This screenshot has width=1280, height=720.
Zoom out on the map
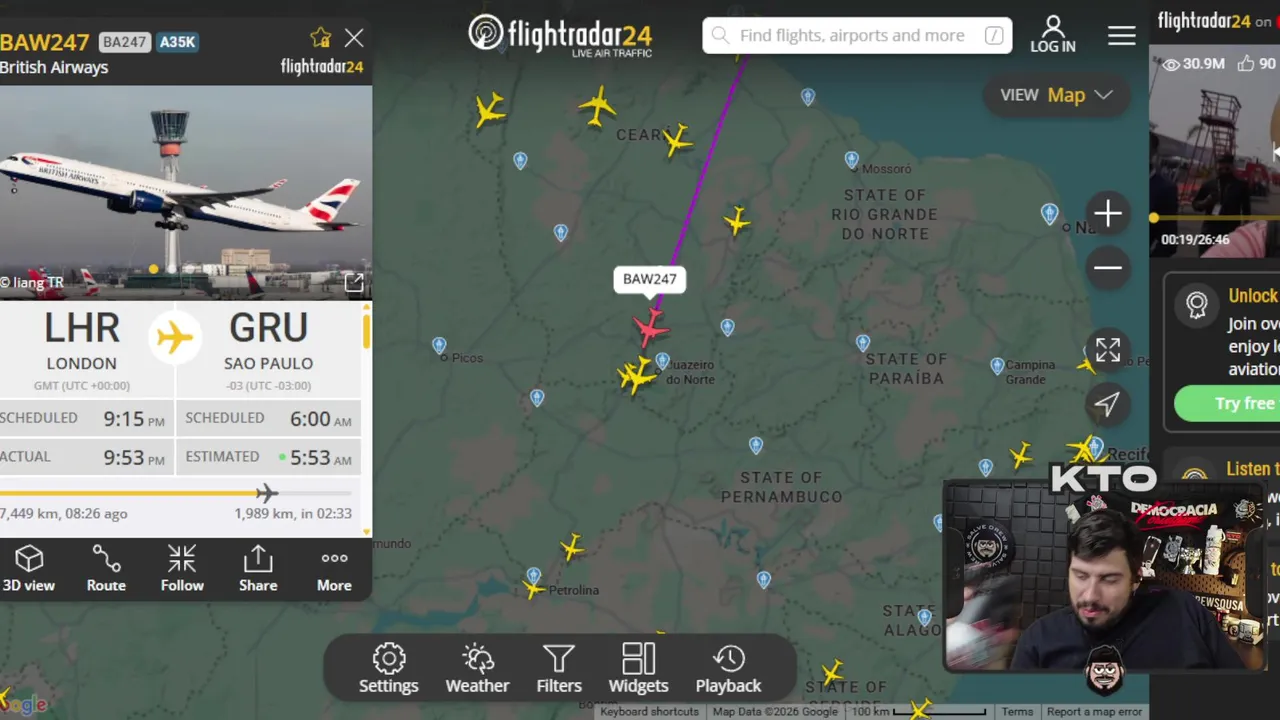pyautogui.click(x=1107, y=268)
